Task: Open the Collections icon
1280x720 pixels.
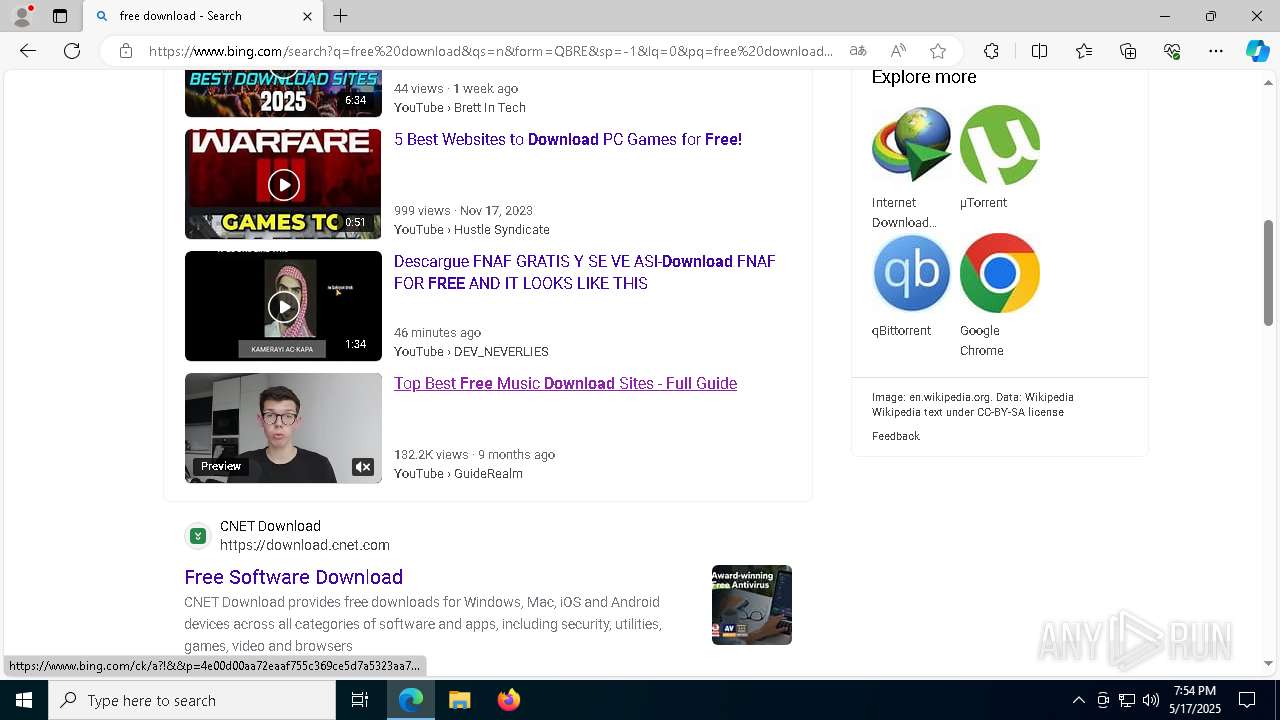Action: click(x=1128, y=51)
